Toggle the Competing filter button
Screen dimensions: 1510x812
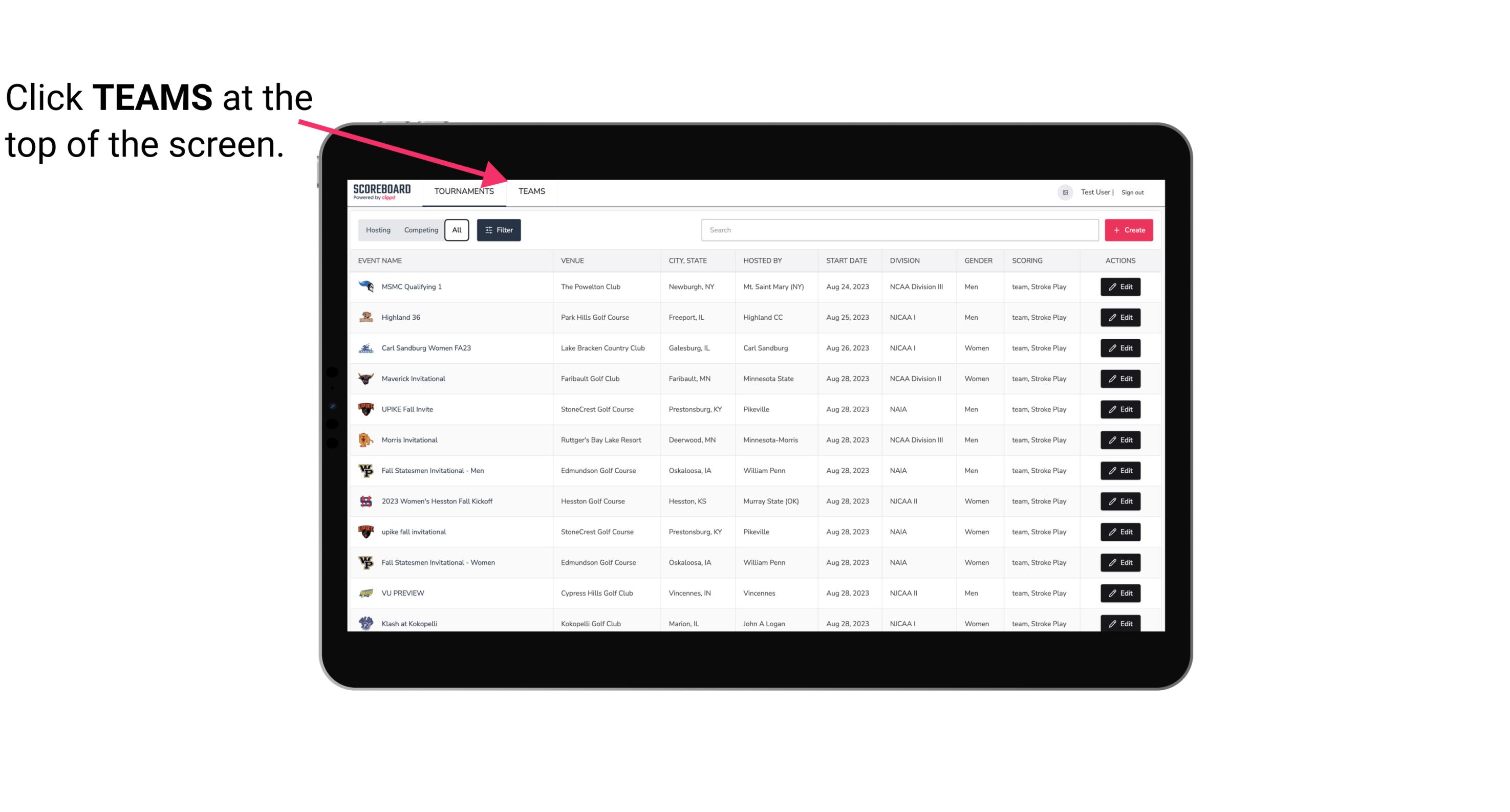420,230
